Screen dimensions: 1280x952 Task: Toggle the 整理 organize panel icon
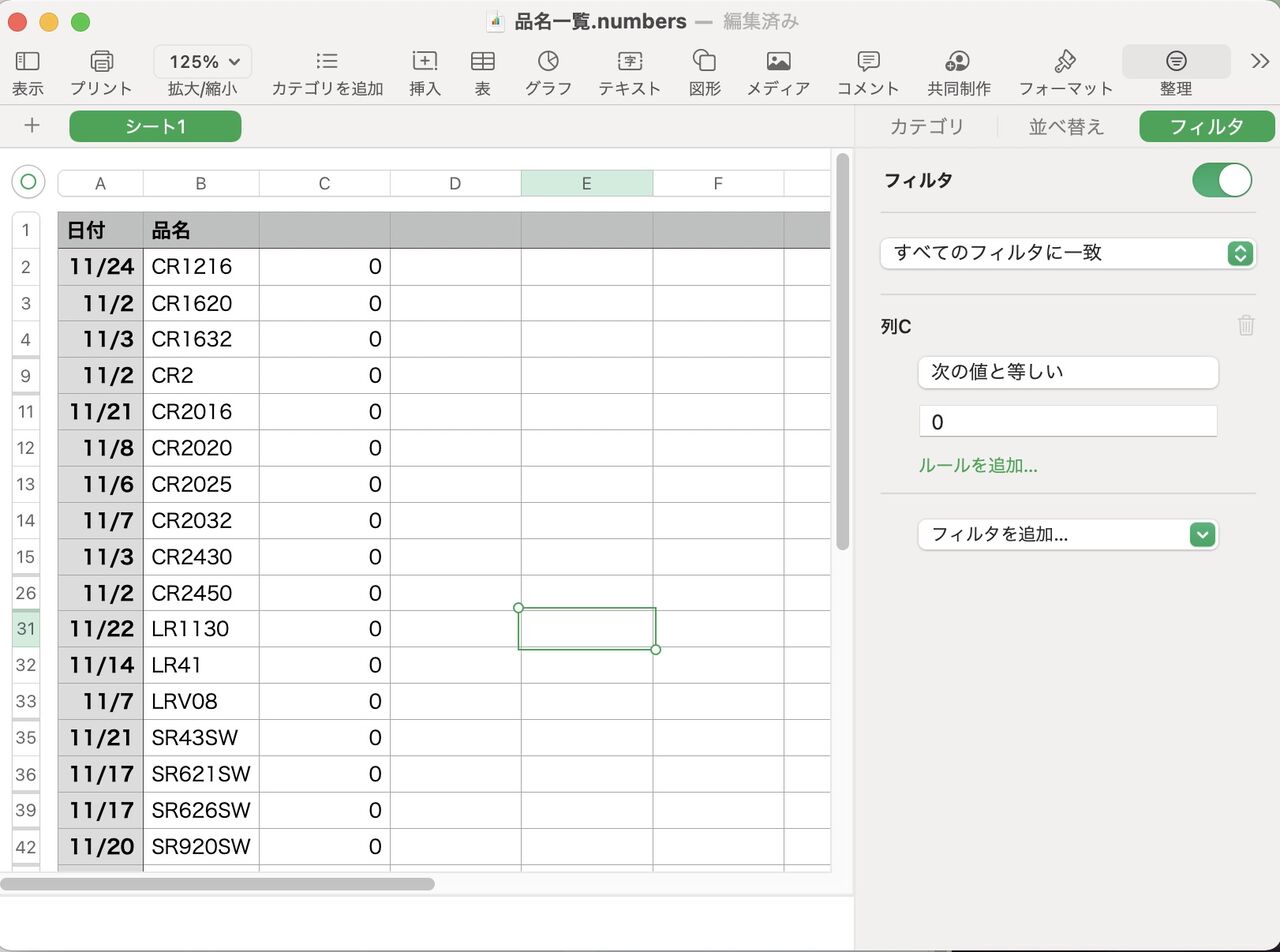click(1176, 62)
